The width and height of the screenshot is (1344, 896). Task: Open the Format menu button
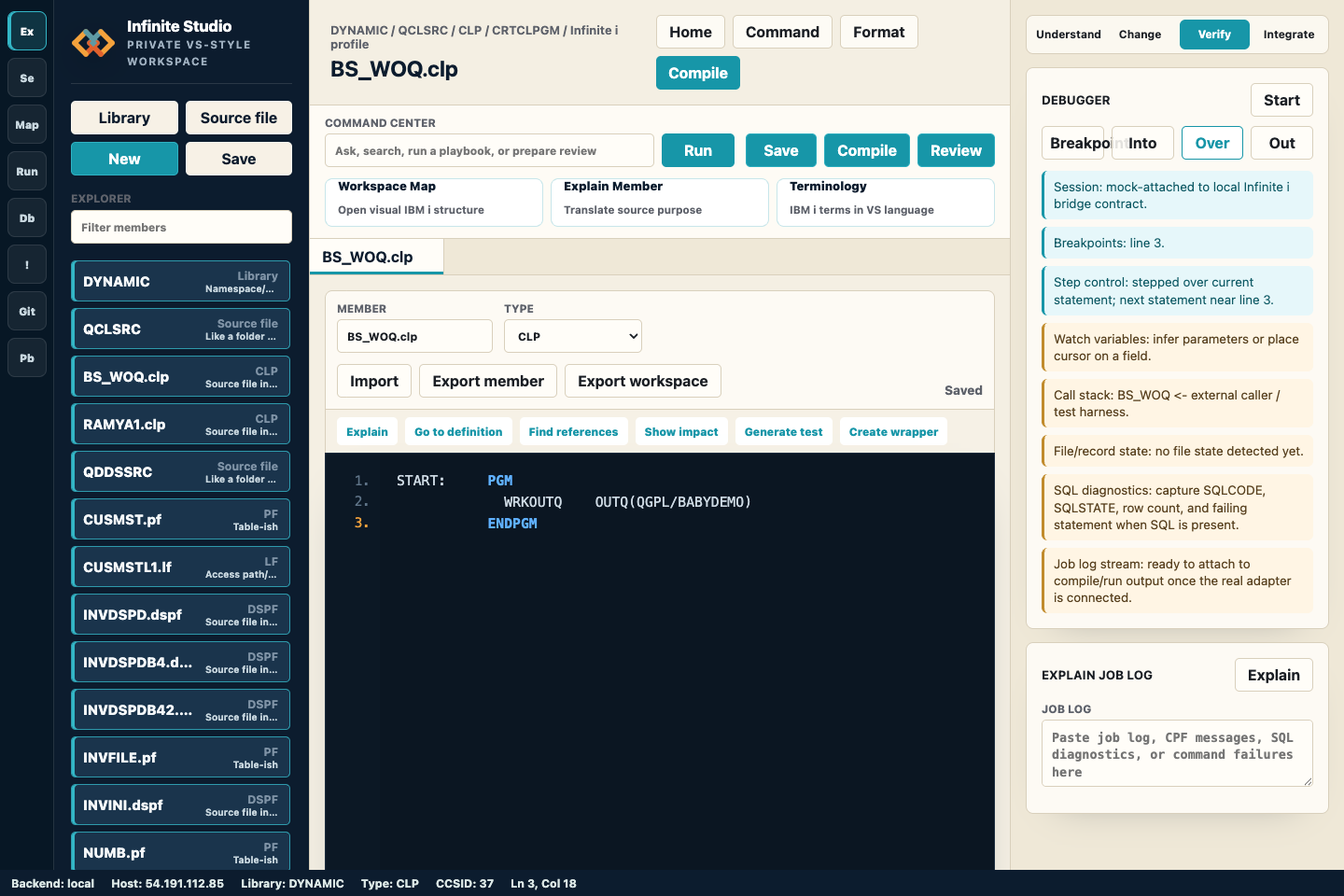(x=879, y=32)
